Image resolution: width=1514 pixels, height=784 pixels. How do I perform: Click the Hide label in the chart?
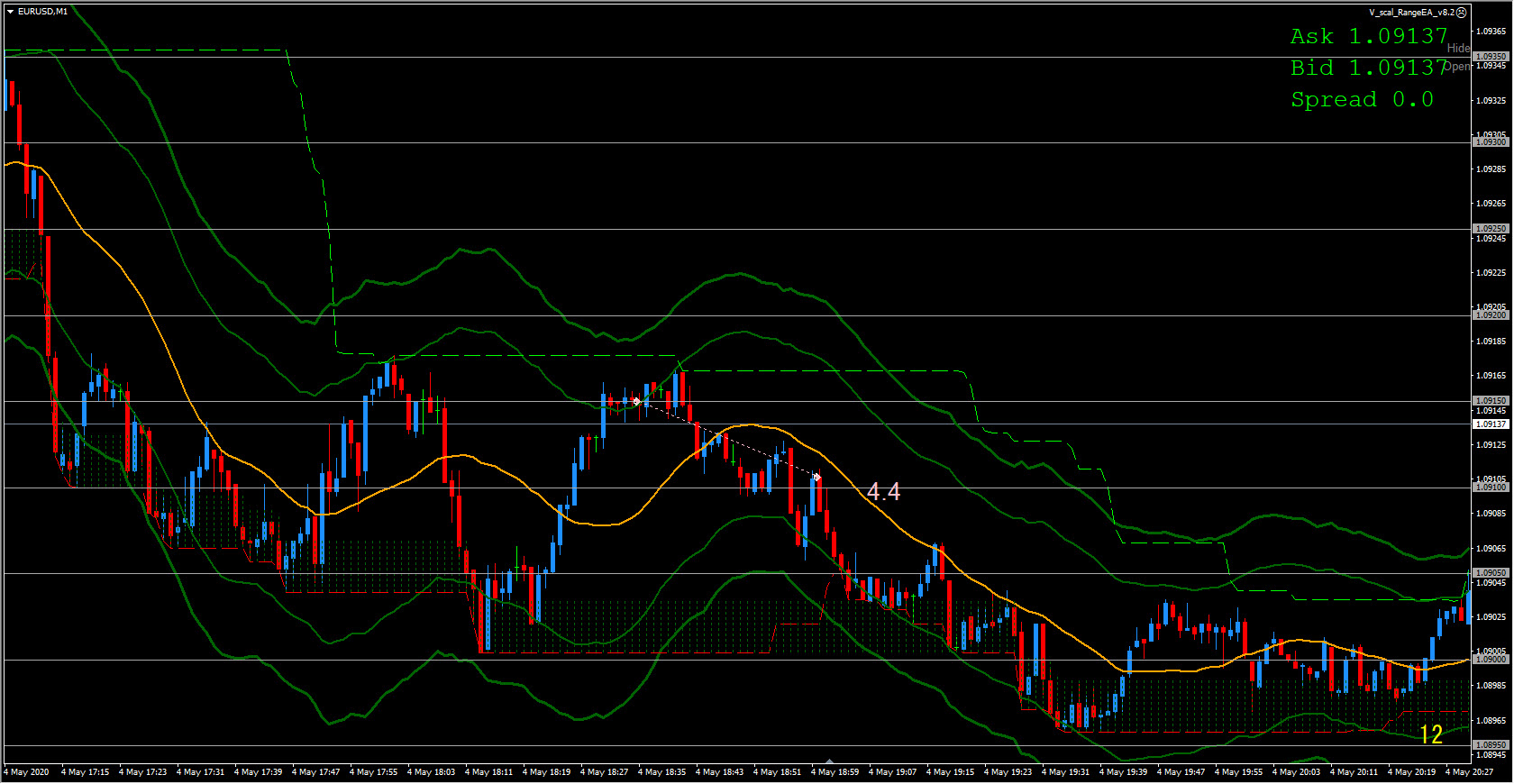[x=1458, y=48]
